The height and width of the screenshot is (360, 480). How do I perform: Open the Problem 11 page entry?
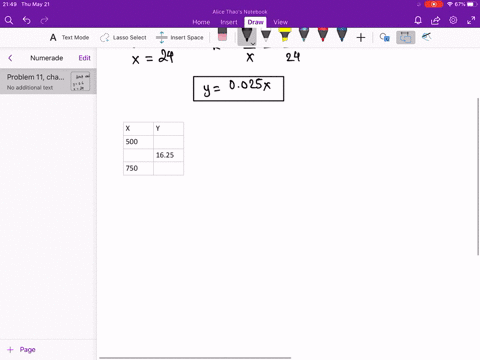click(x=48, y=81)
